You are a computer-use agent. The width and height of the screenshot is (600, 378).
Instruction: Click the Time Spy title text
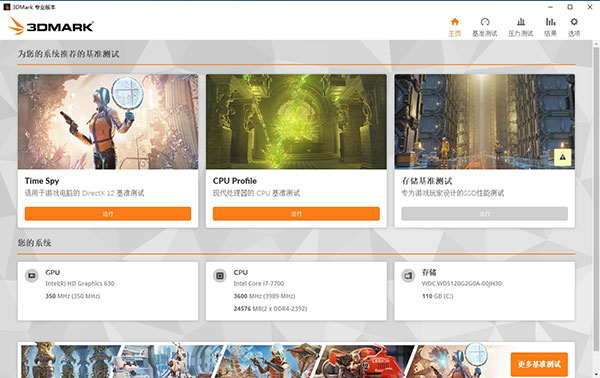[42, 181]
